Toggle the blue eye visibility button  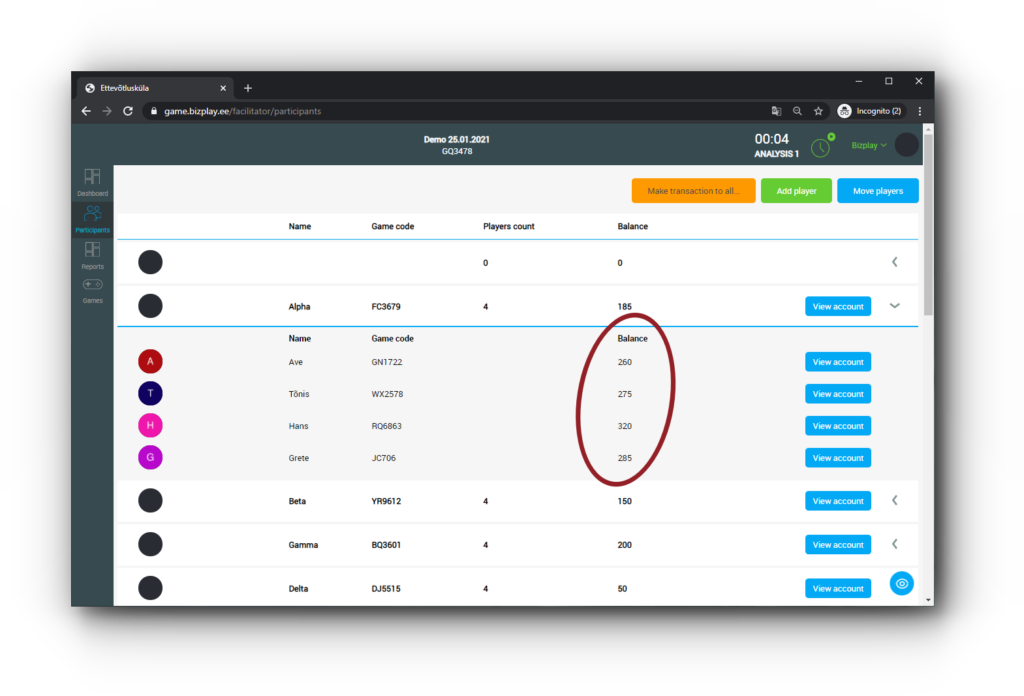(x=902, y=583)
